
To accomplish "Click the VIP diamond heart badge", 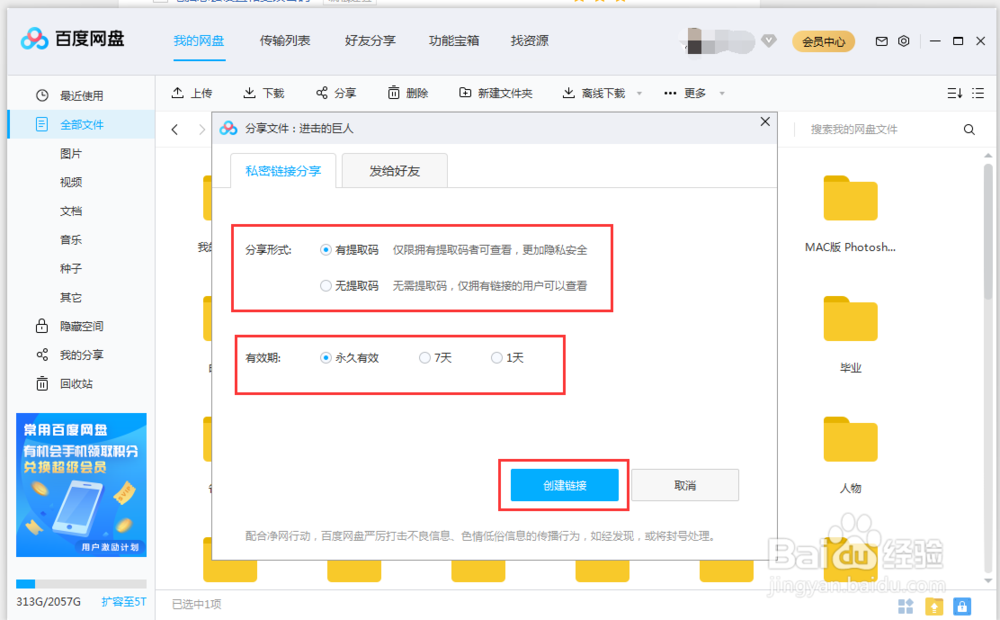I will click(x=769, y=41).
